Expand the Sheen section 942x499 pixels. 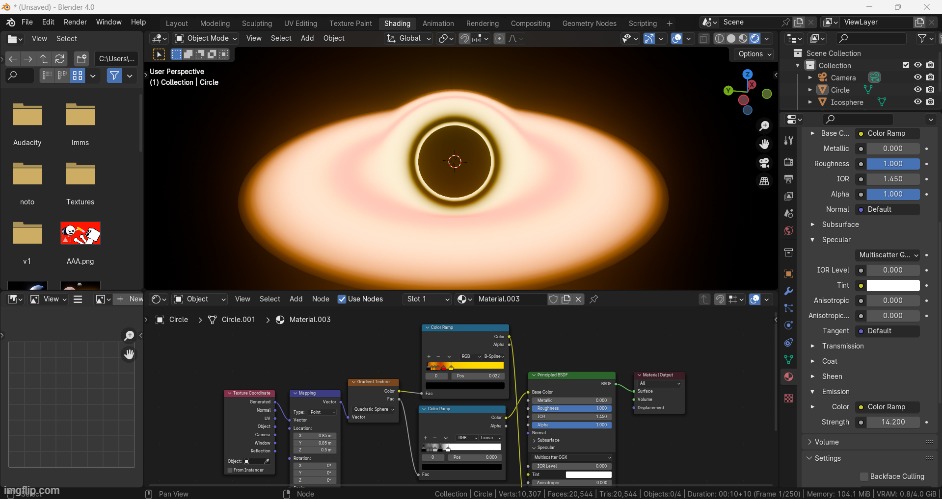point(831,377)
